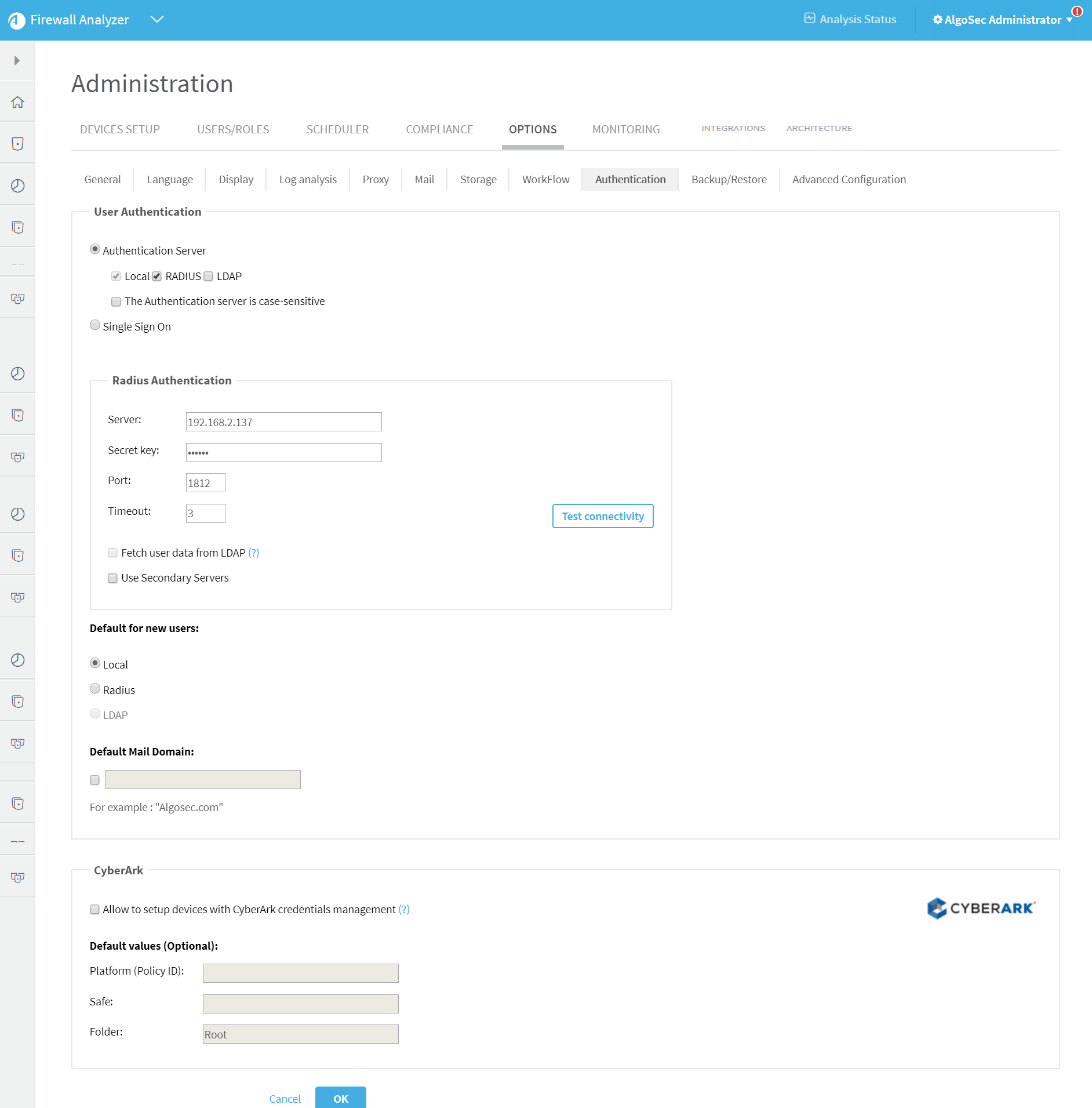This screenshot has height=1108, width=1092.
Task: Check Use Secondary Servers option
Action: tap(113, 578)
